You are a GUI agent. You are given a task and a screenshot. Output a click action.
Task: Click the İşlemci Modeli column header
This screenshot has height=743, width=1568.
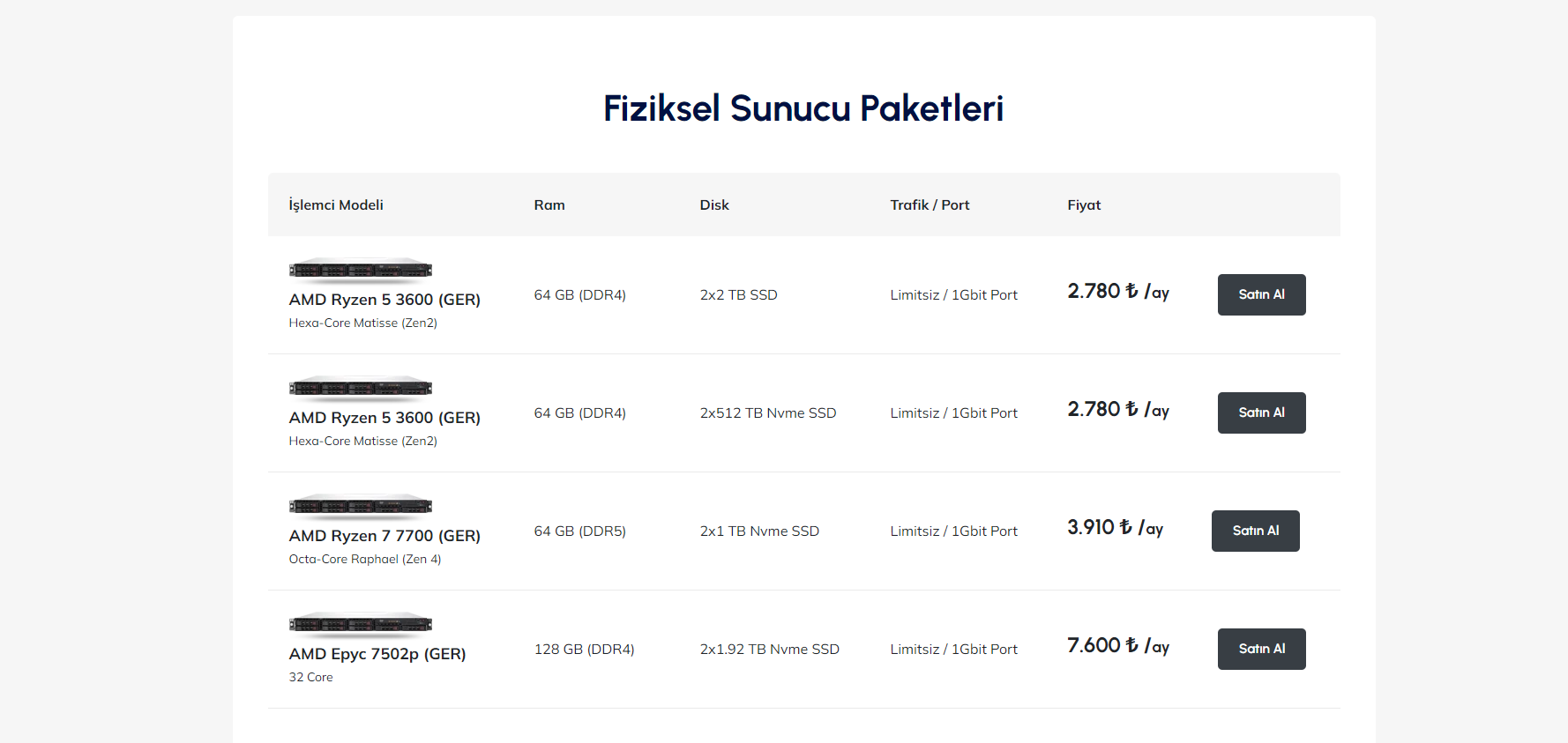tap(336, 204)
